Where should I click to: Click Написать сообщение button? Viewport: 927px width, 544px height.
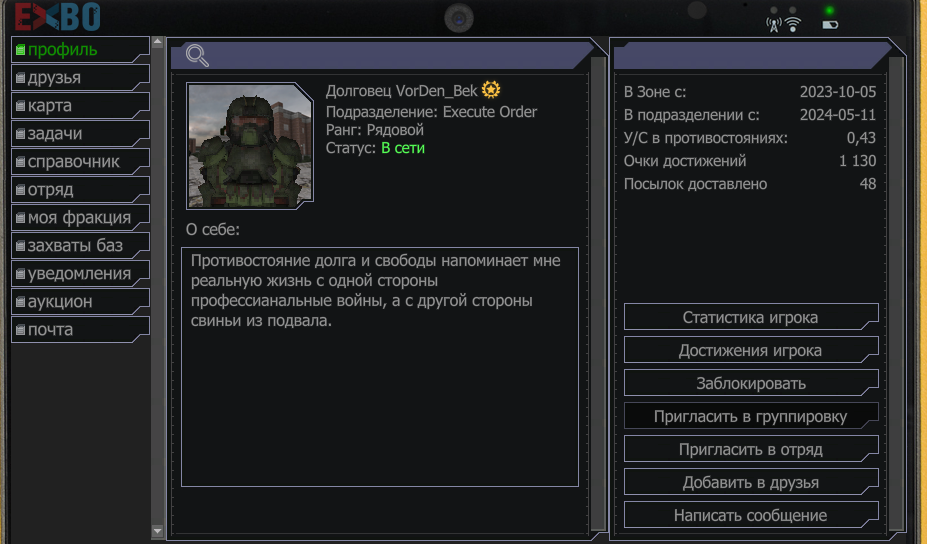tap(751, 516)
